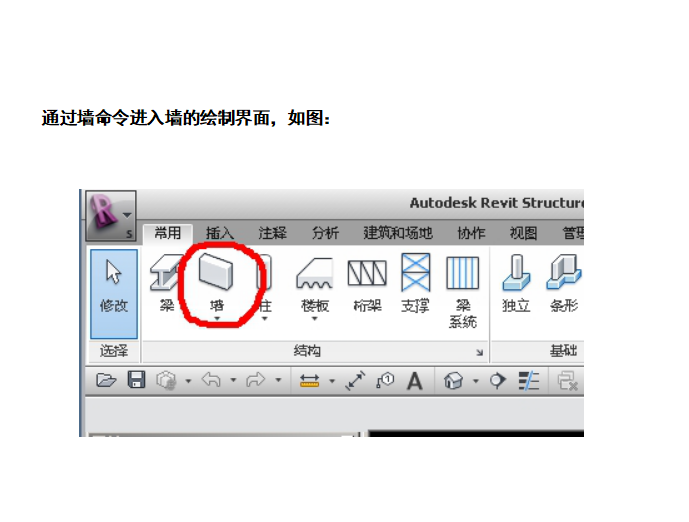
Task: Expand the Wall (墙) dropdown arrow
Action: [216, 320]
